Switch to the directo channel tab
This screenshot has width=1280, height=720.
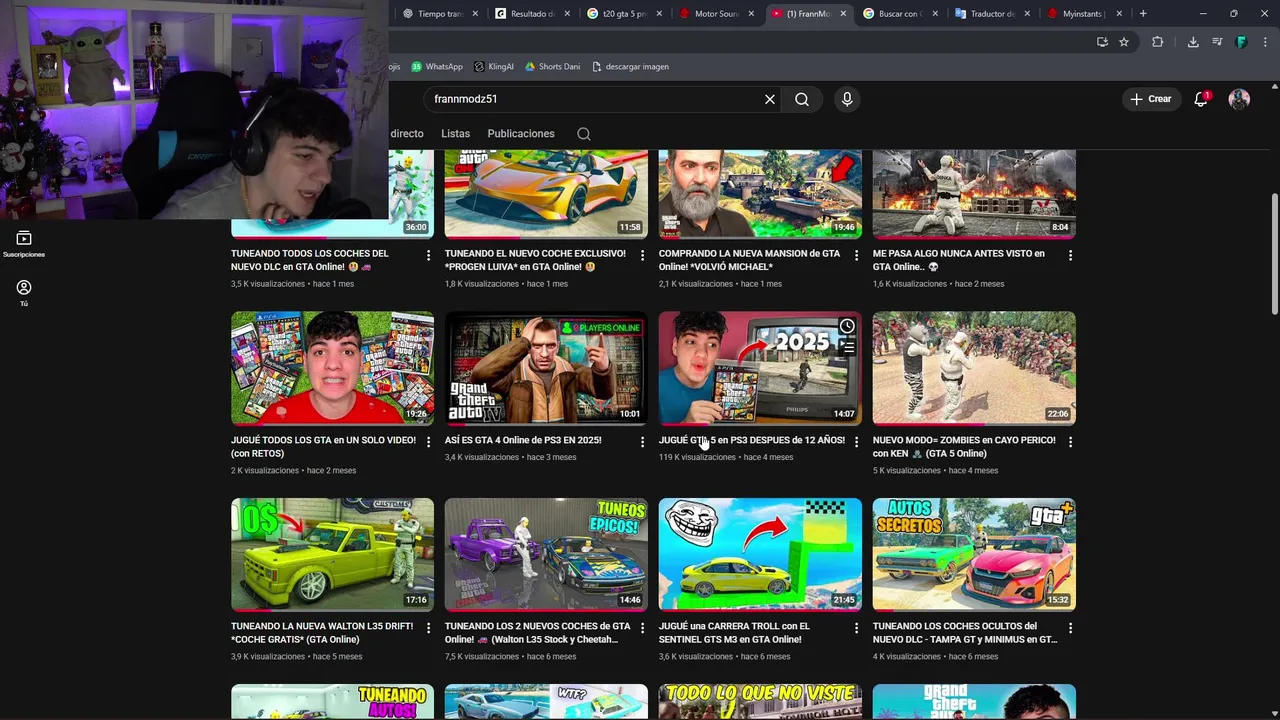(407, 134)
